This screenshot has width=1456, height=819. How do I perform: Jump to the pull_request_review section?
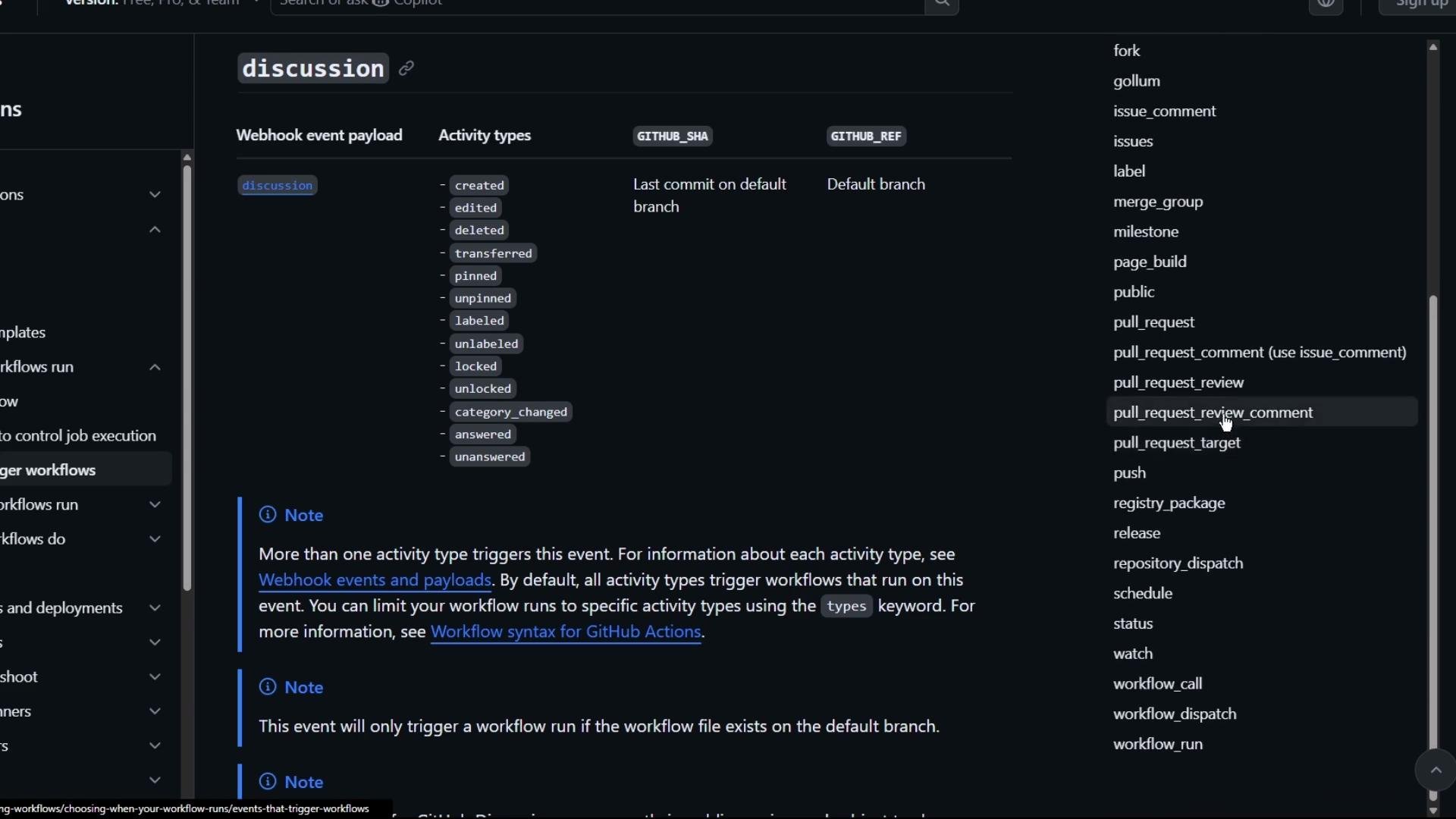[1178, 383]
